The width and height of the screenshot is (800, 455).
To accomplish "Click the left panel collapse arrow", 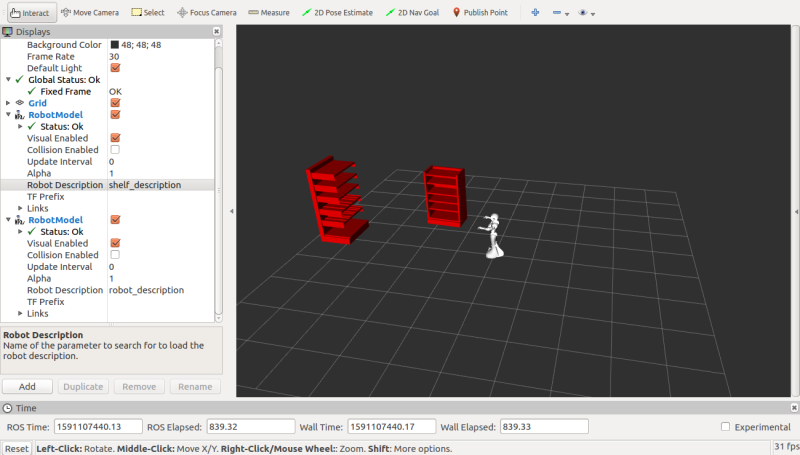I will [x=232, y=211].
